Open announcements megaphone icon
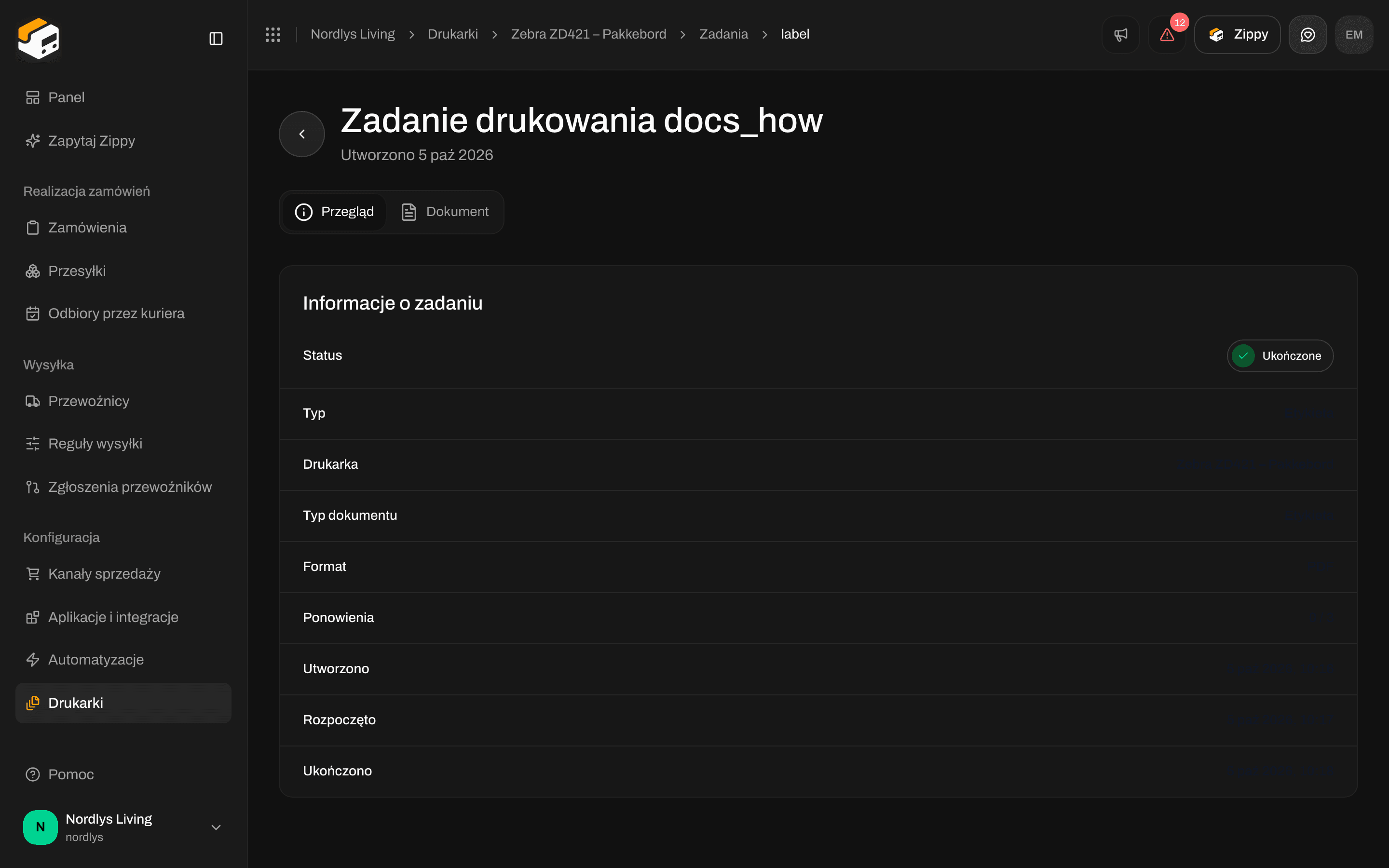 1120,34
